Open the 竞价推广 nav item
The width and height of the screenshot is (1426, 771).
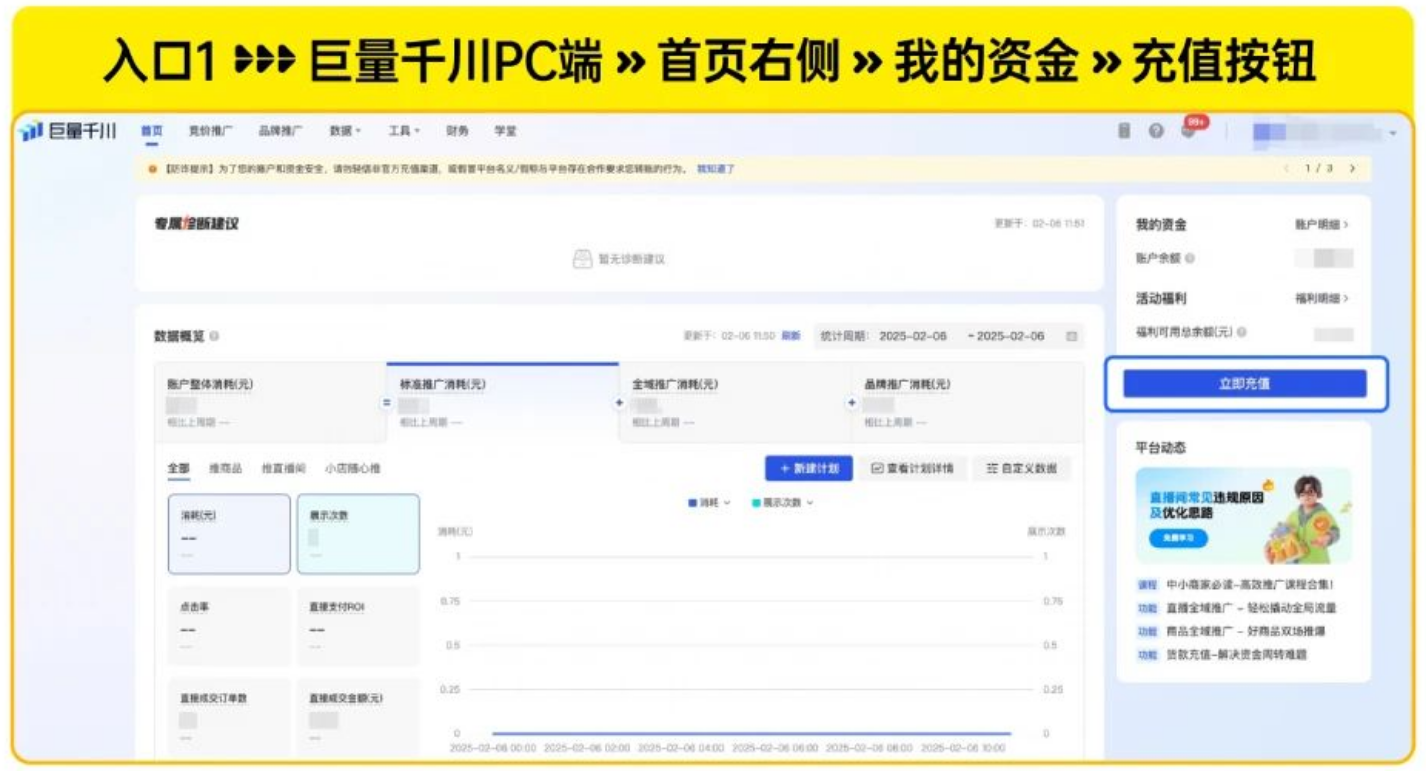coord(211,131)
